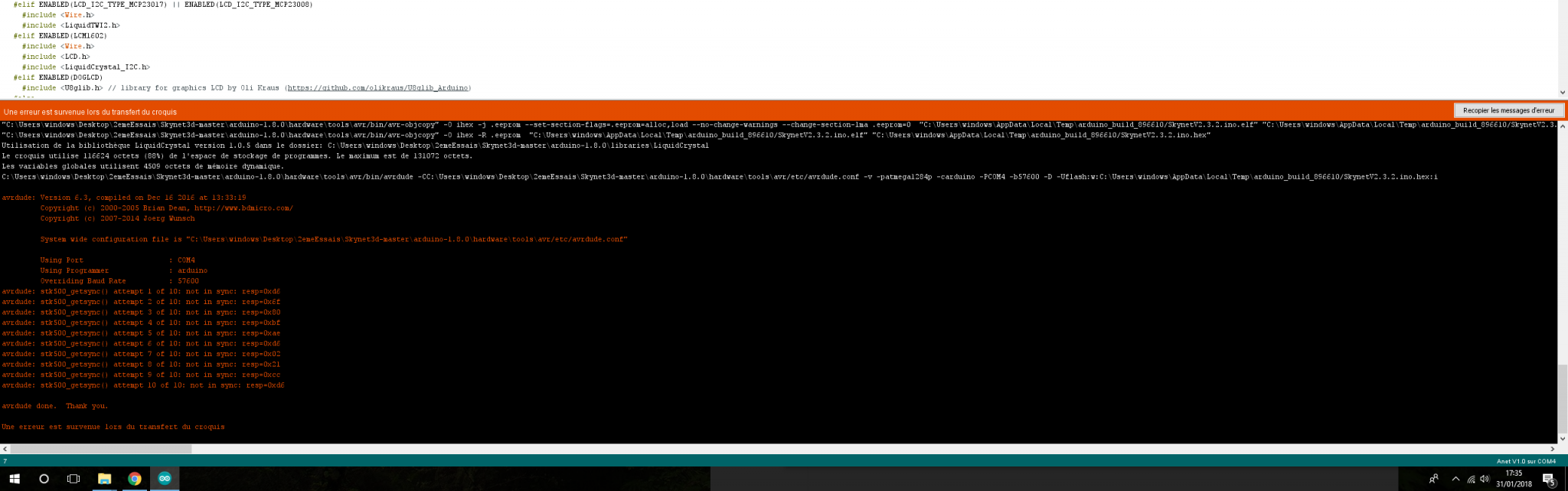Click the '#include <LiquidTWI2.h>' code line

[70, 25]
